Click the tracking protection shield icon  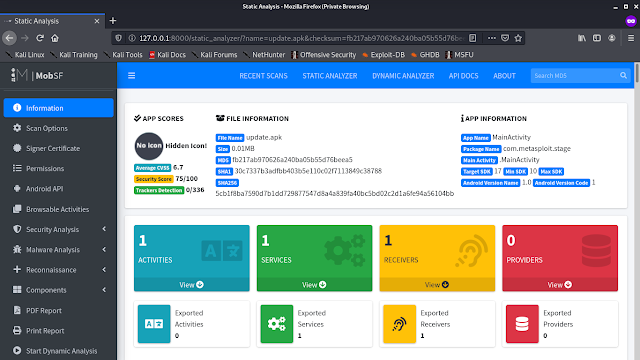pyautogui.click(x=118, y=38)
